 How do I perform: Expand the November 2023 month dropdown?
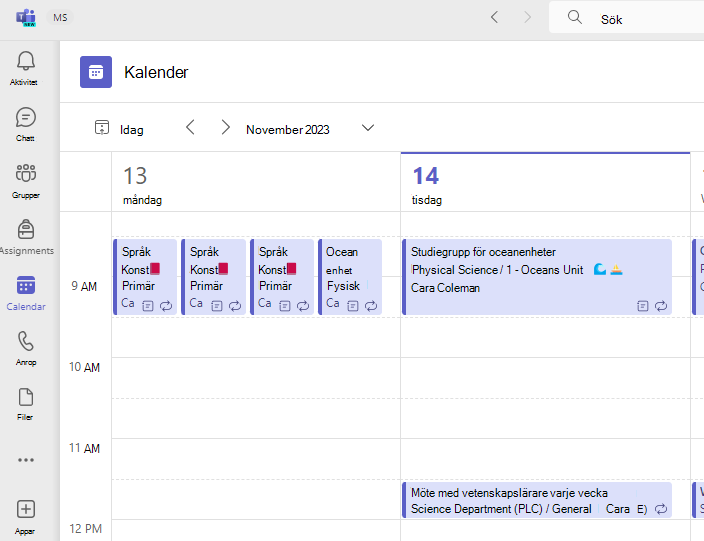[x=368, y=128]
